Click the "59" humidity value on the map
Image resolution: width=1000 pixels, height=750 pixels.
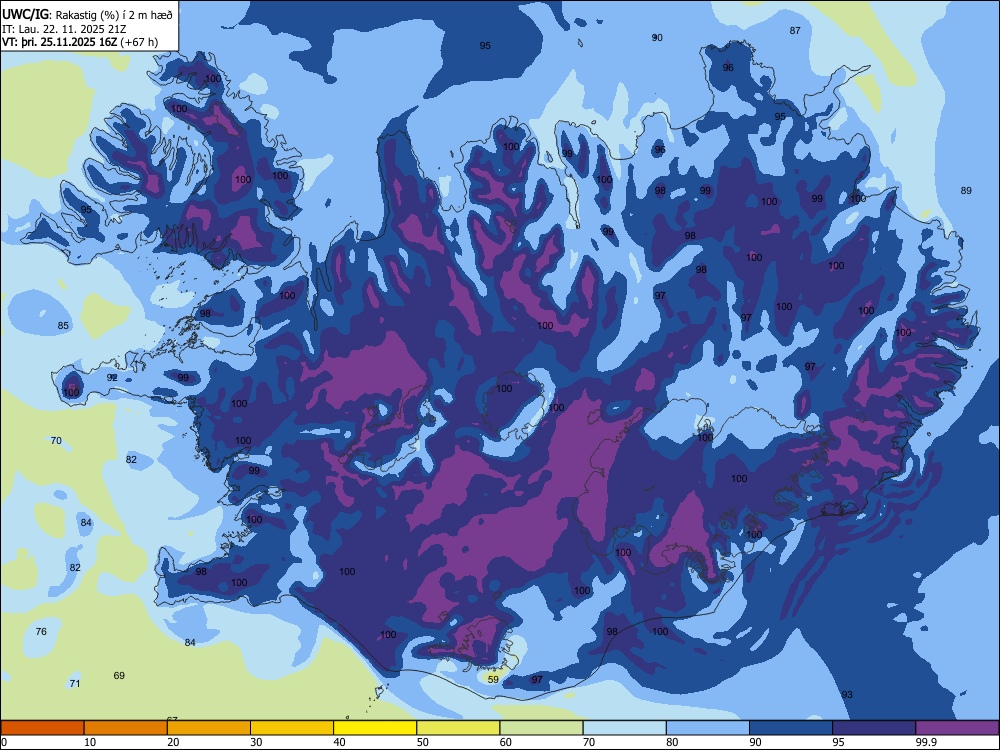click(x=493, y=680)
